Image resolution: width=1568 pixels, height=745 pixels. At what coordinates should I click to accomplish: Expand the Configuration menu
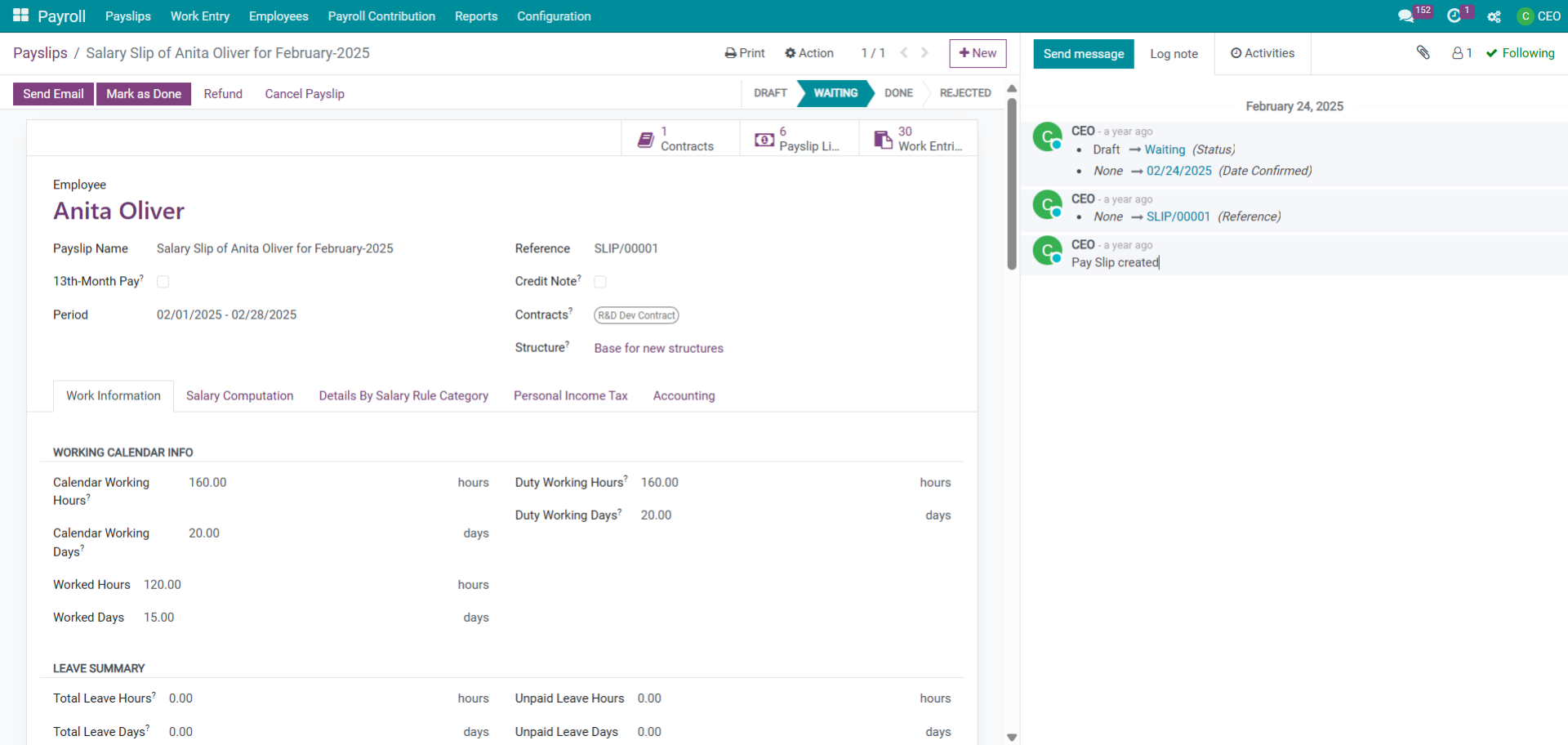click(554, 16)
